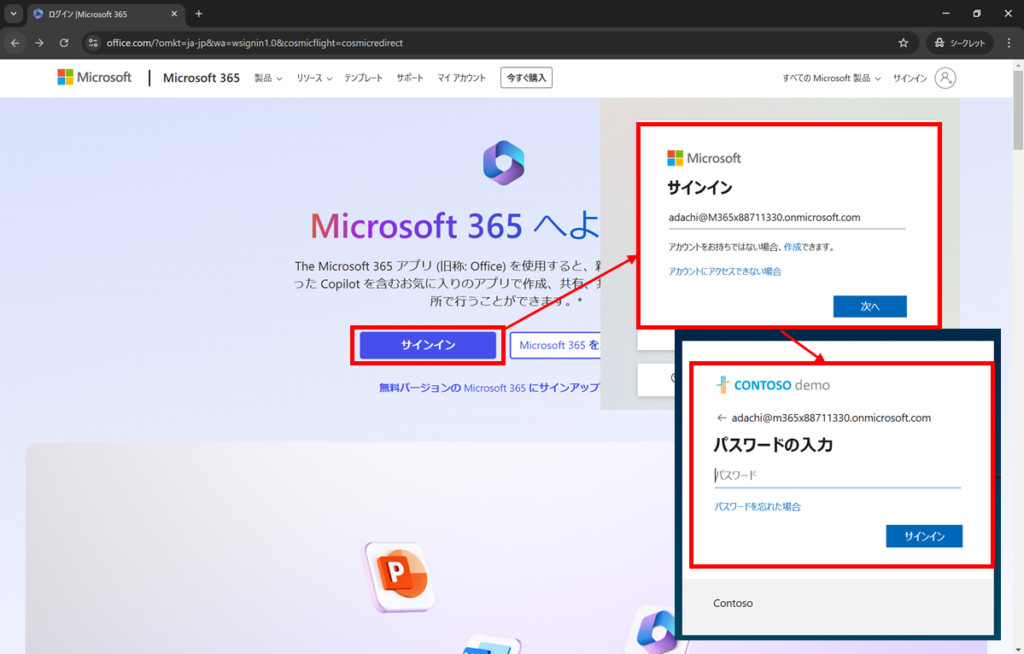Open パスワードを忘れた場合 link
The height and width of the screenshot is (654, 1024).
pos(758,506)
